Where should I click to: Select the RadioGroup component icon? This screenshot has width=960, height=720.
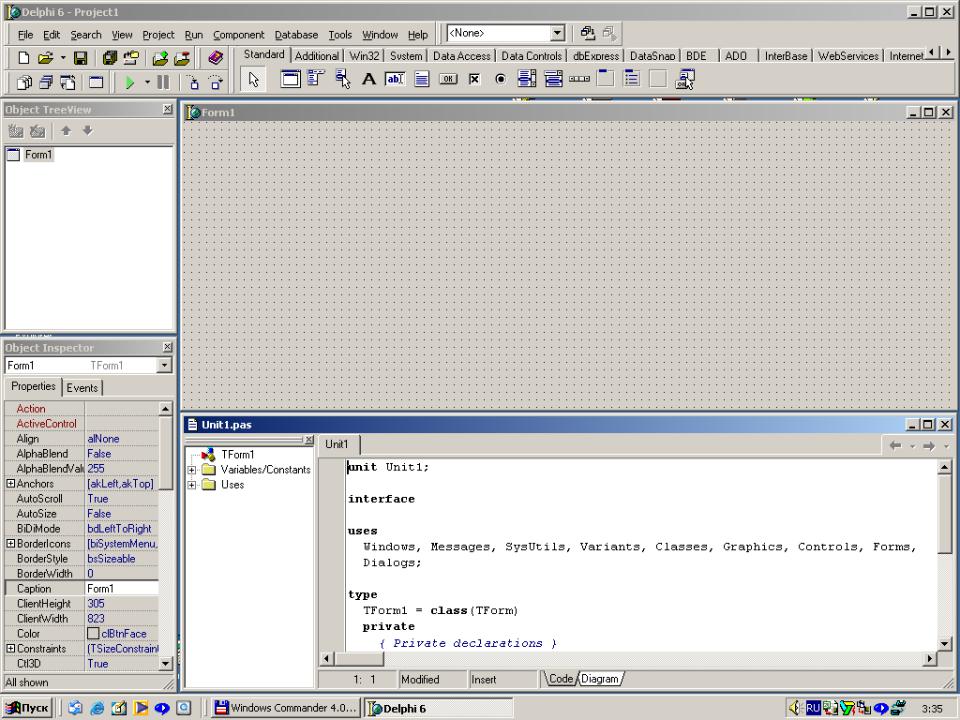pos(632,79)
